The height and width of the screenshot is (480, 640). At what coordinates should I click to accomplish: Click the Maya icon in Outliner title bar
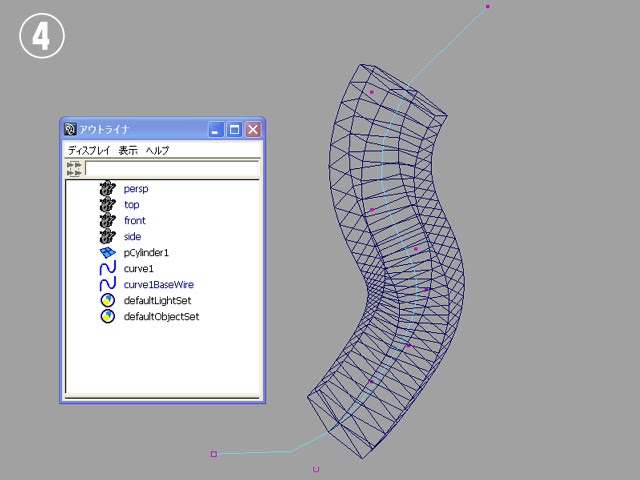(x=70, y=129)
